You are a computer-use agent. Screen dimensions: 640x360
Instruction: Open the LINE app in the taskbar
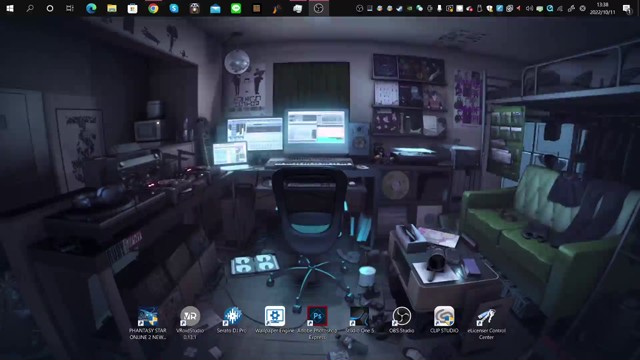click(236, 8)
